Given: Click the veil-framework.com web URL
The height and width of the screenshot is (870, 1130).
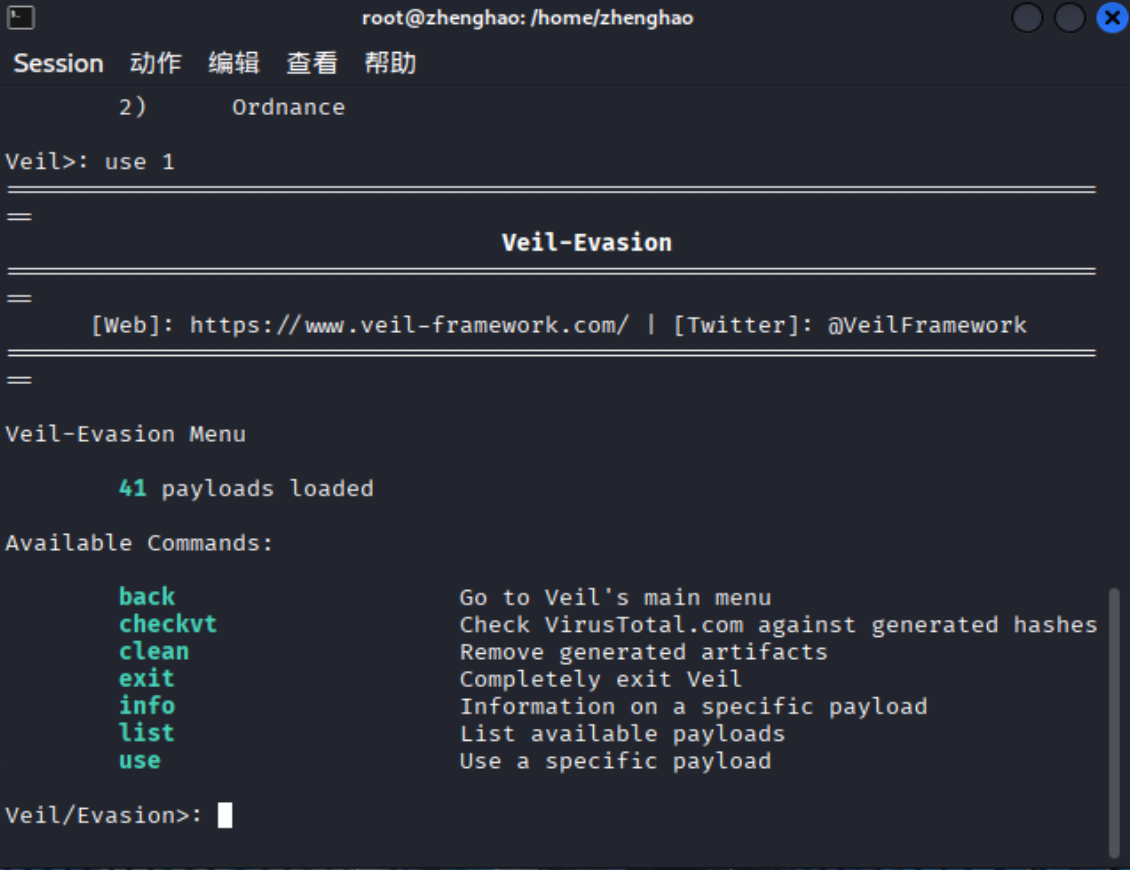Looking at the screenshot, I should click(409, 325).
